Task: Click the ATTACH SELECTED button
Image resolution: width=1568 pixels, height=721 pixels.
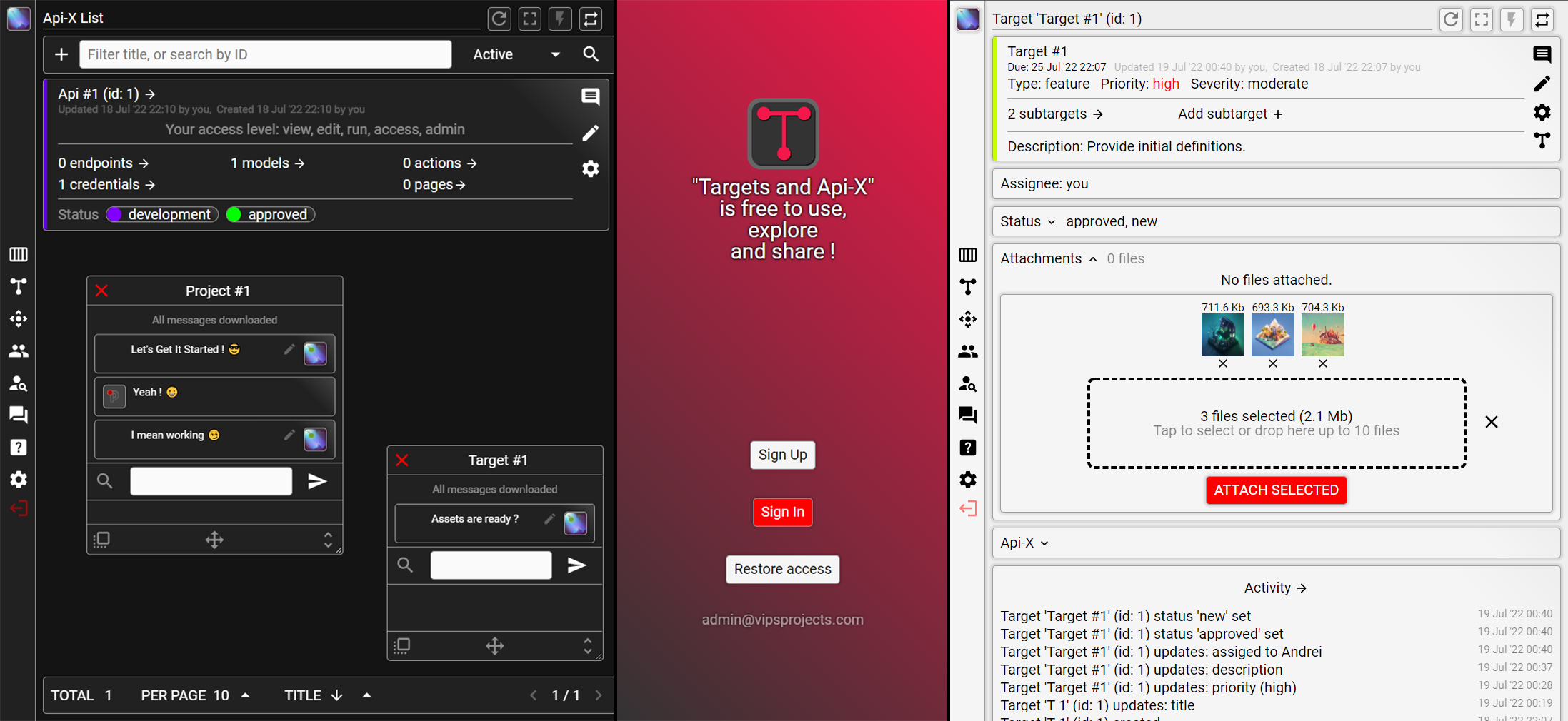Action: click(x=1276, y=490)
